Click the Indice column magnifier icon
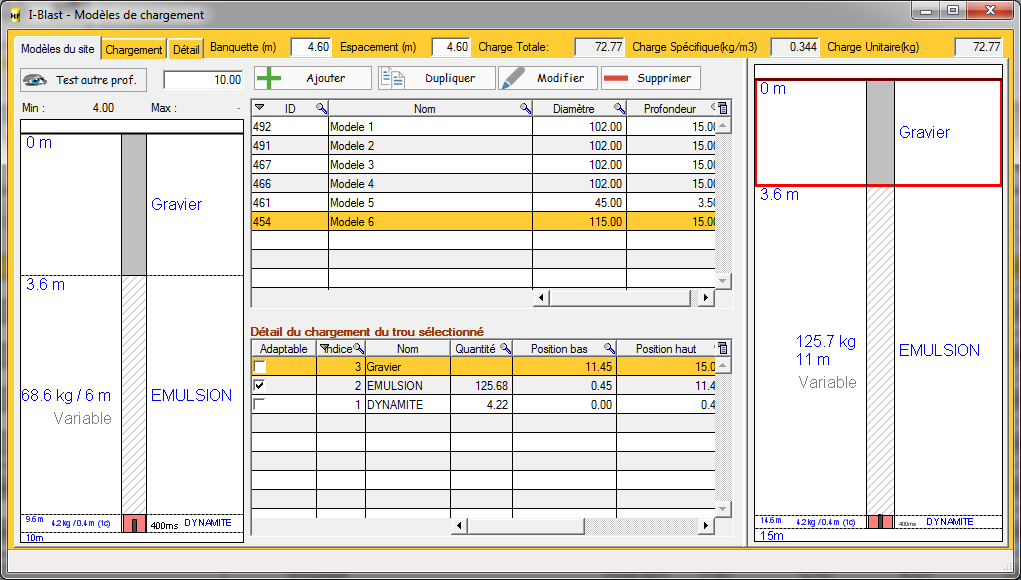 [359, 349]
